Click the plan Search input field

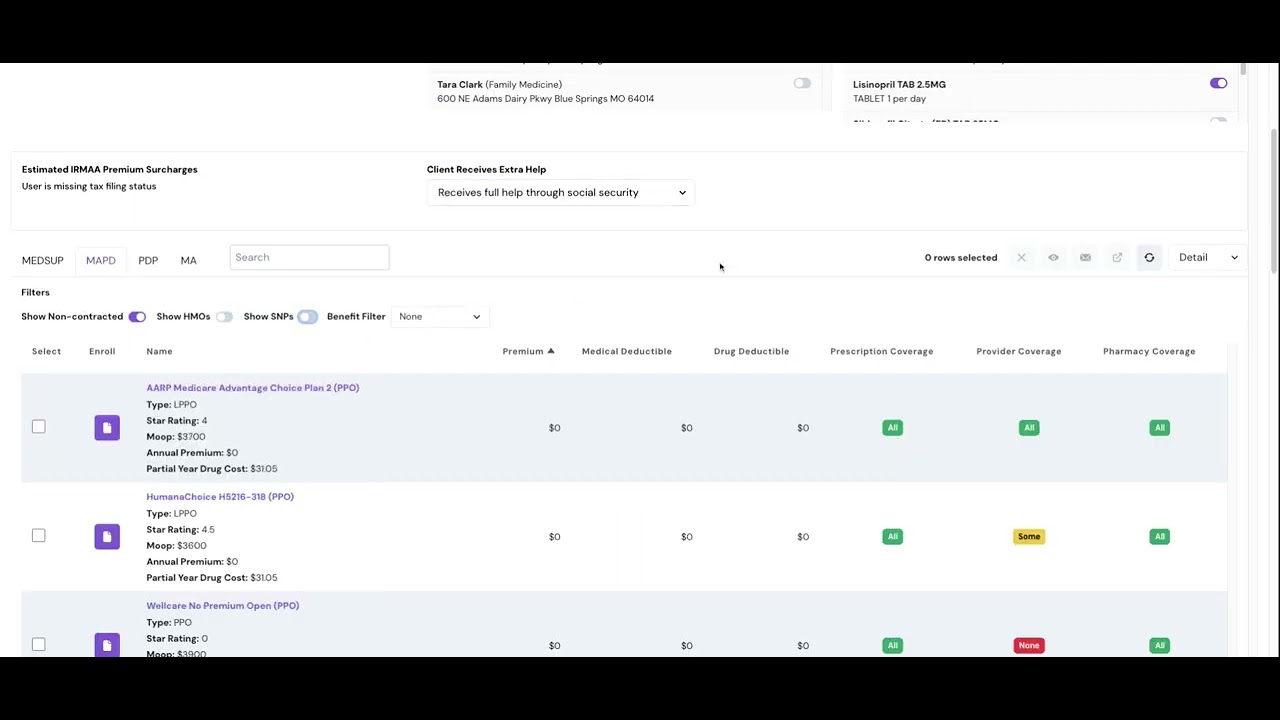[309, 258]
